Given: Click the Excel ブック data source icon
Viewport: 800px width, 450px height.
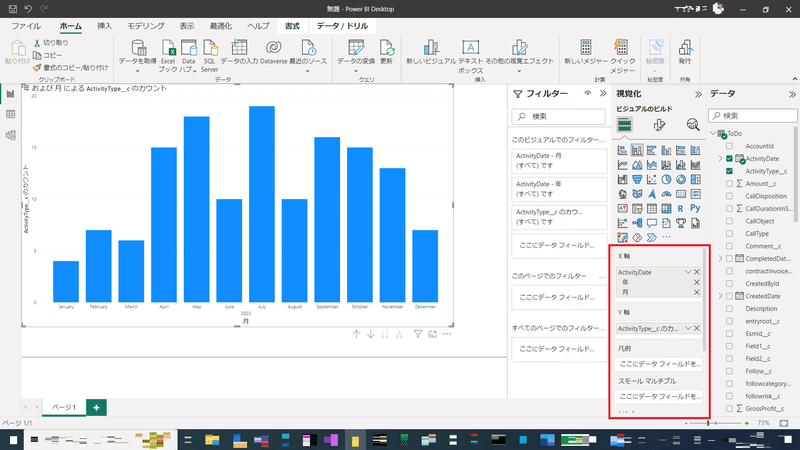Looking at the screenshot, I should 168,56.
